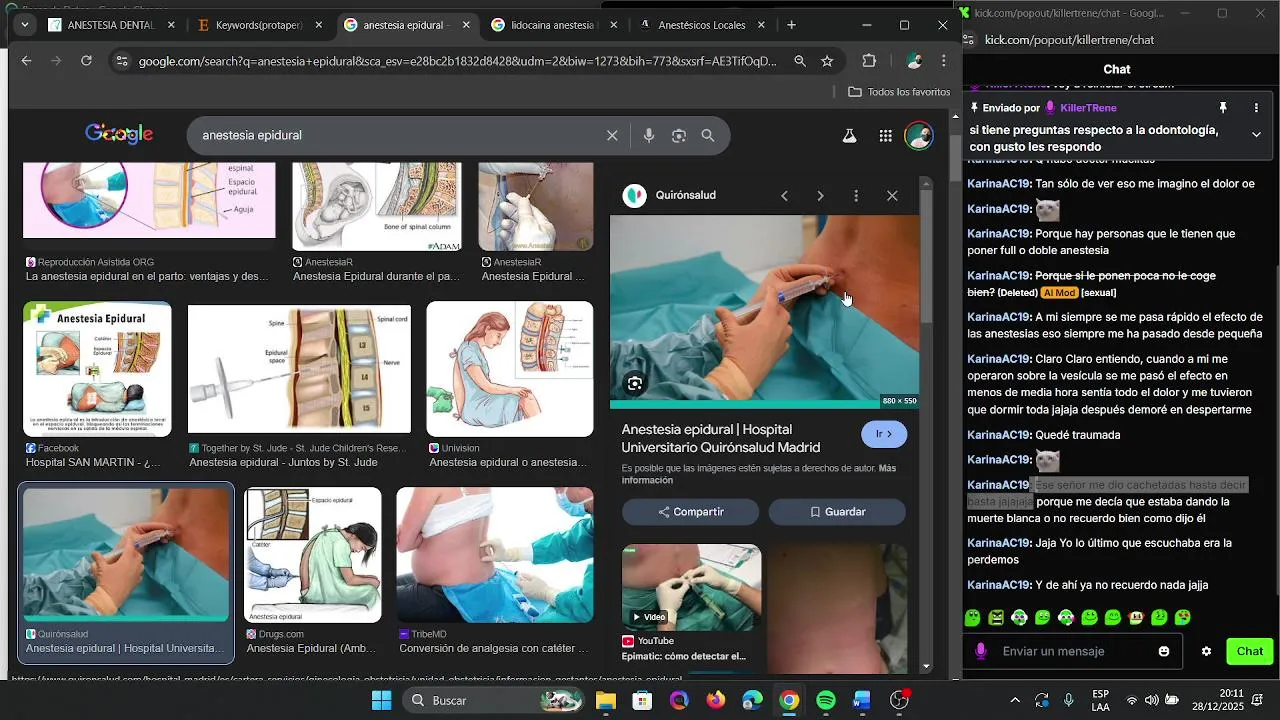Image resolution: width=1280 pixels, height=720 pixels.
Task: Show previous image in preview panel
Action: coord(784,196)
